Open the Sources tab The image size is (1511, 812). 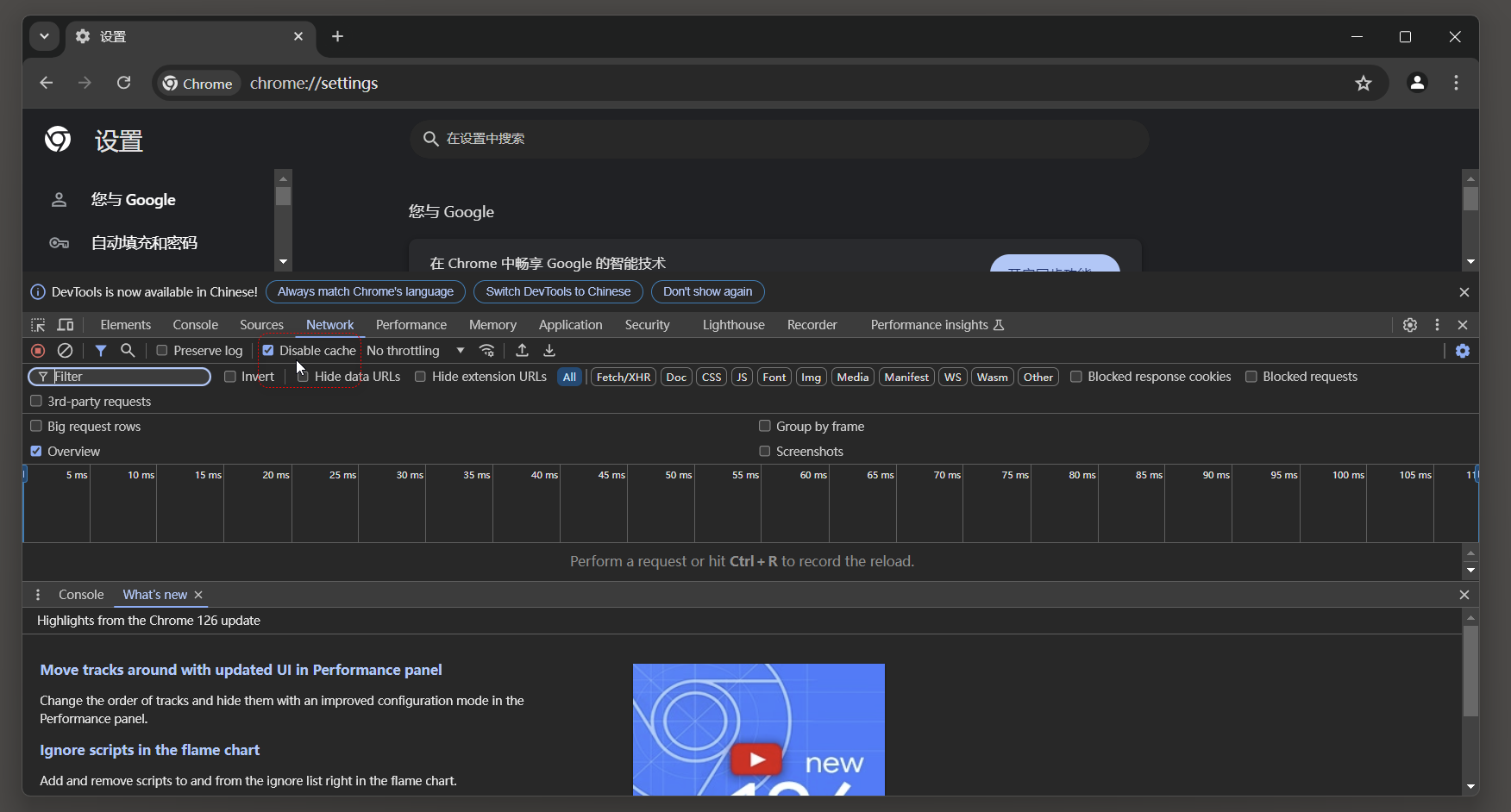(261, 325)
